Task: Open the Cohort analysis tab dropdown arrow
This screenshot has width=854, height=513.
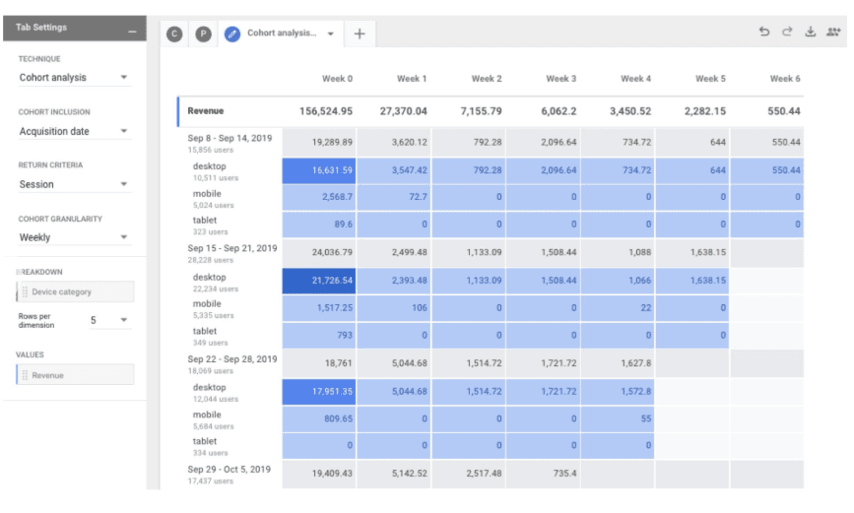Action: pos(331,34)
